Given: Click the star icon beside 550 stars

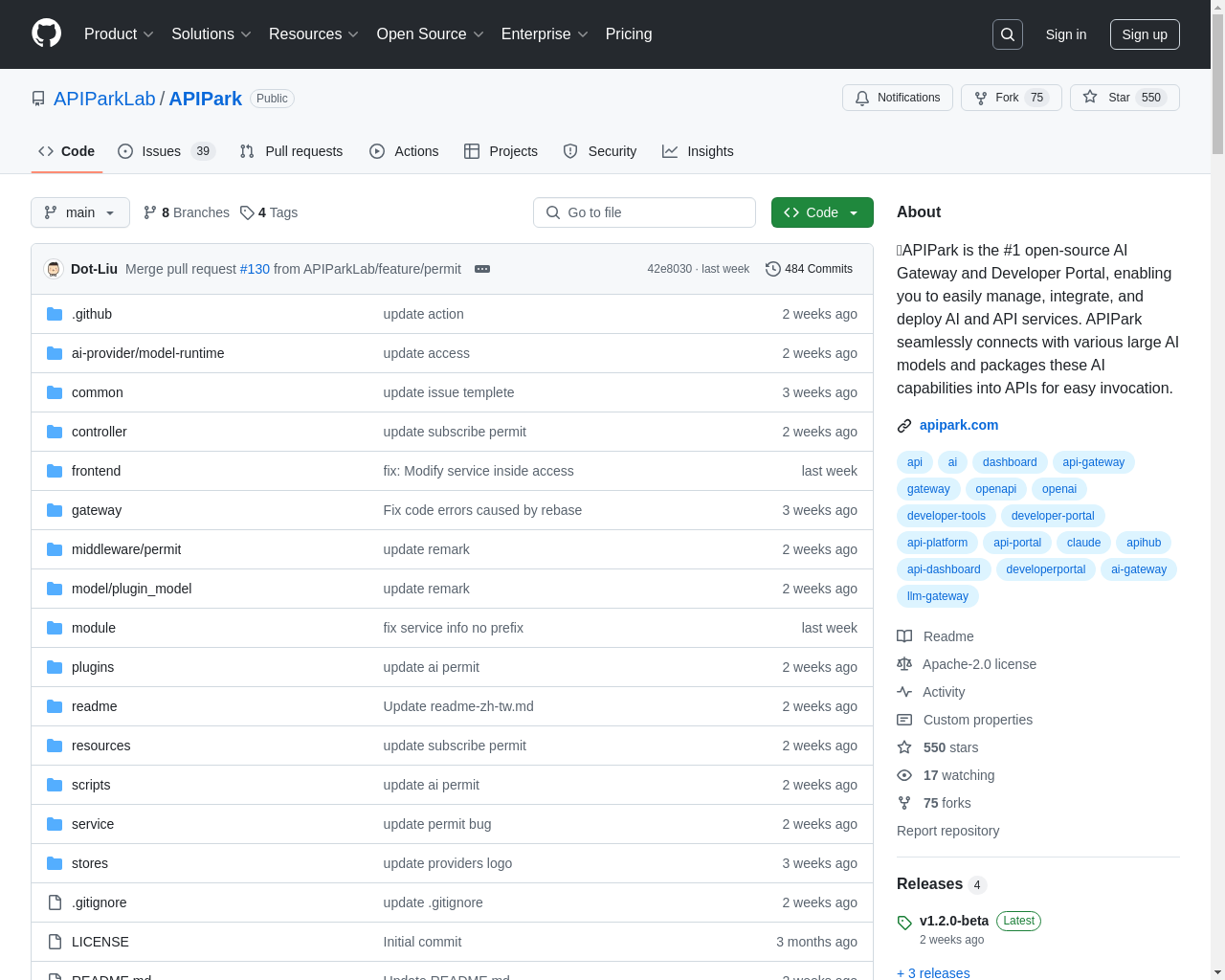Looking at the screenshot, I should click(x=904, y=747).
